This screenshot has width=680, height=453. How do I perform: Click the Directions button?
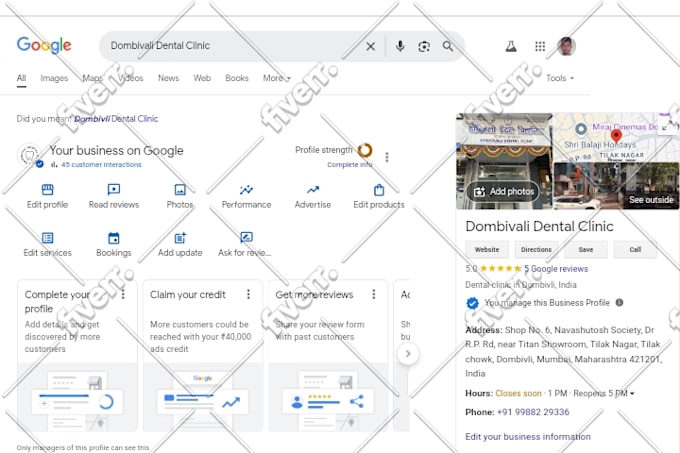(x=536, y=250)
